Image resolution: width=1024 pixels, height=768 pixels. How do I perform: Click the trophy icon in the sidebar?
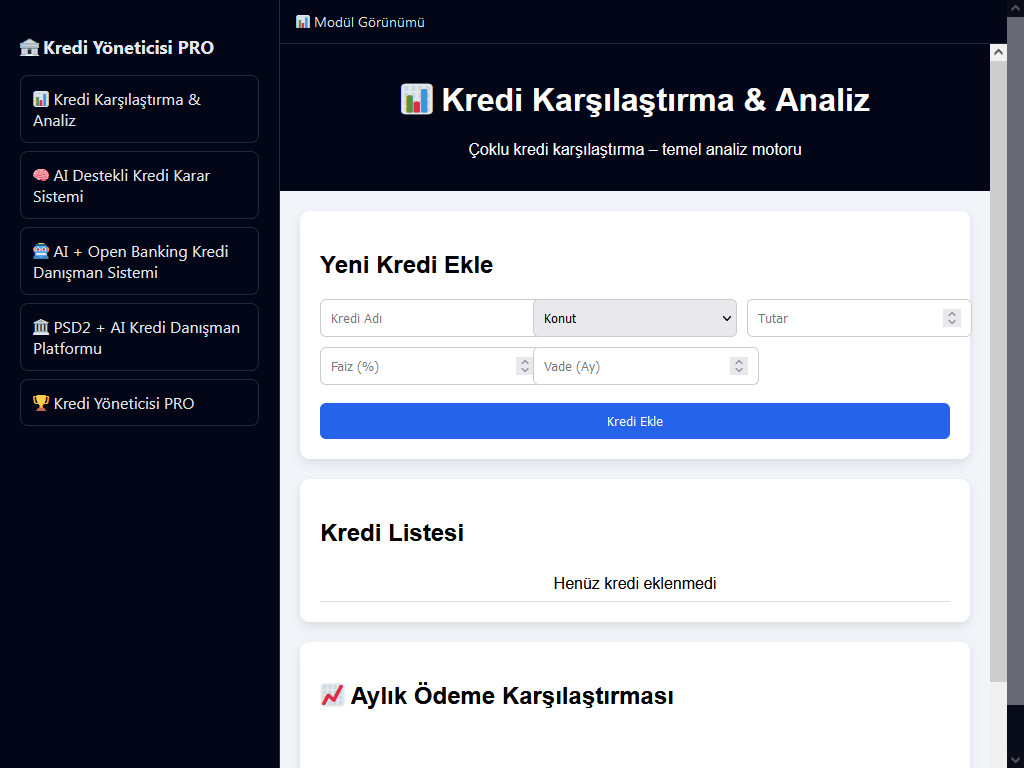click(41, 404)
